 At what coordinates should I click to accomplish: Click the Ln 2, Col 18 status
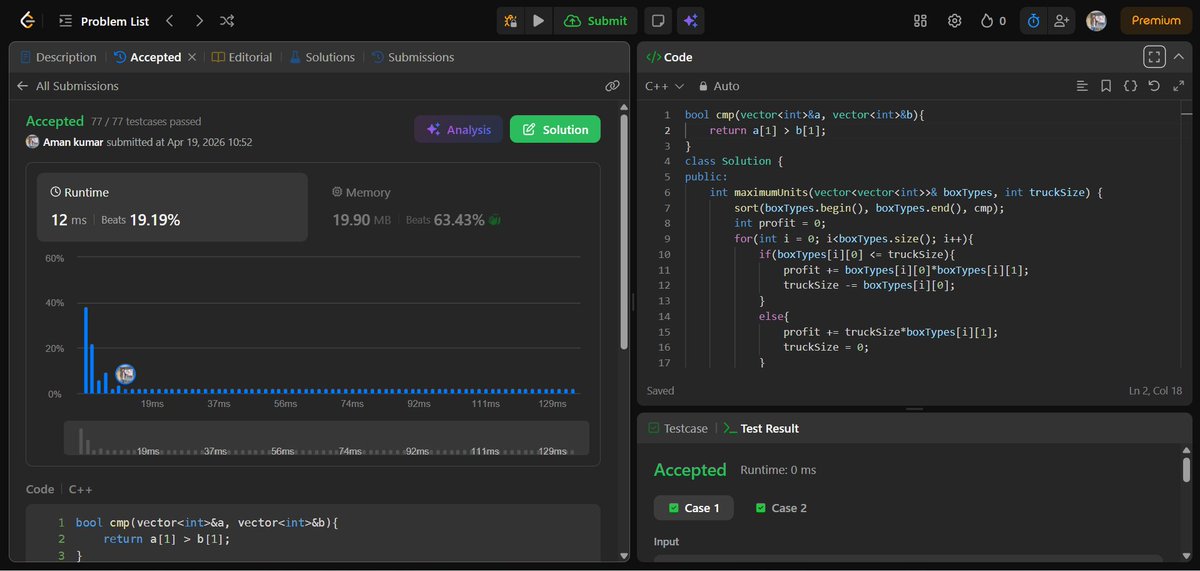(1155, 391)
